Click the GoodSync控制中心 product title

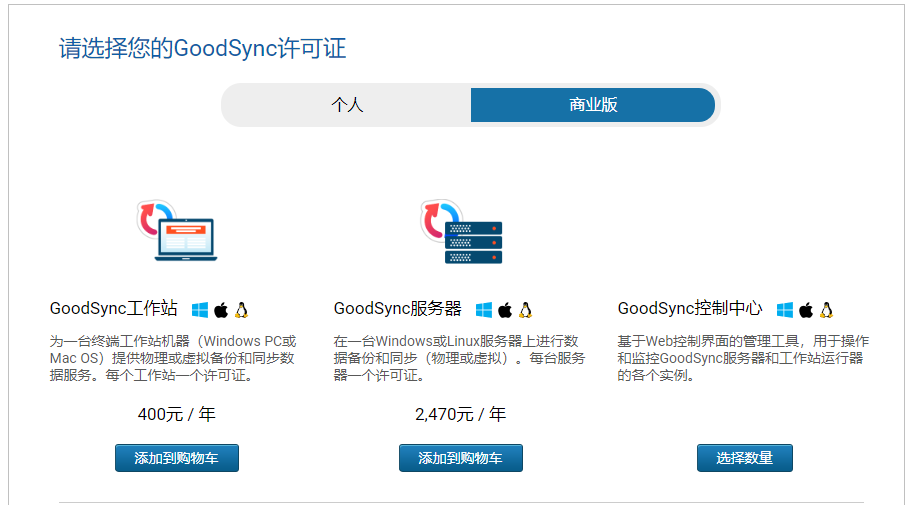click(689, 309)
